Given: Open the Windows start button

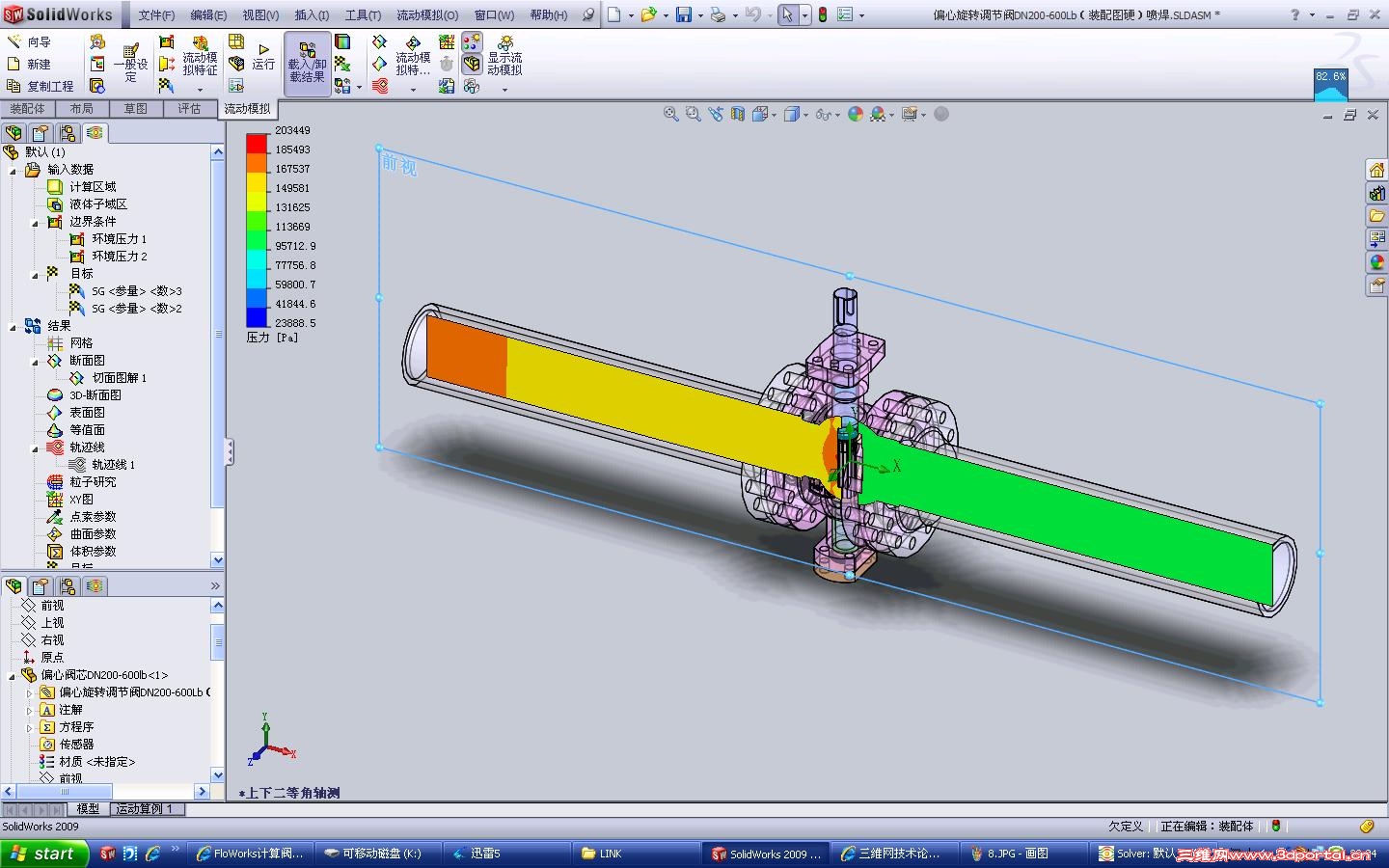Looking at the screenshot, I should point(44,854).
